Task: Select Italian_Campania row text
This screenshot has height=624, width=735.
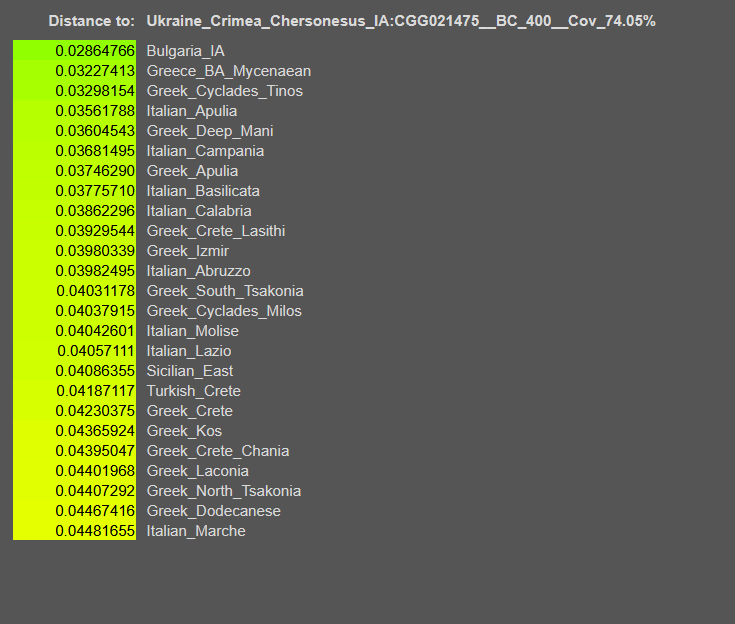Action: 205,151
